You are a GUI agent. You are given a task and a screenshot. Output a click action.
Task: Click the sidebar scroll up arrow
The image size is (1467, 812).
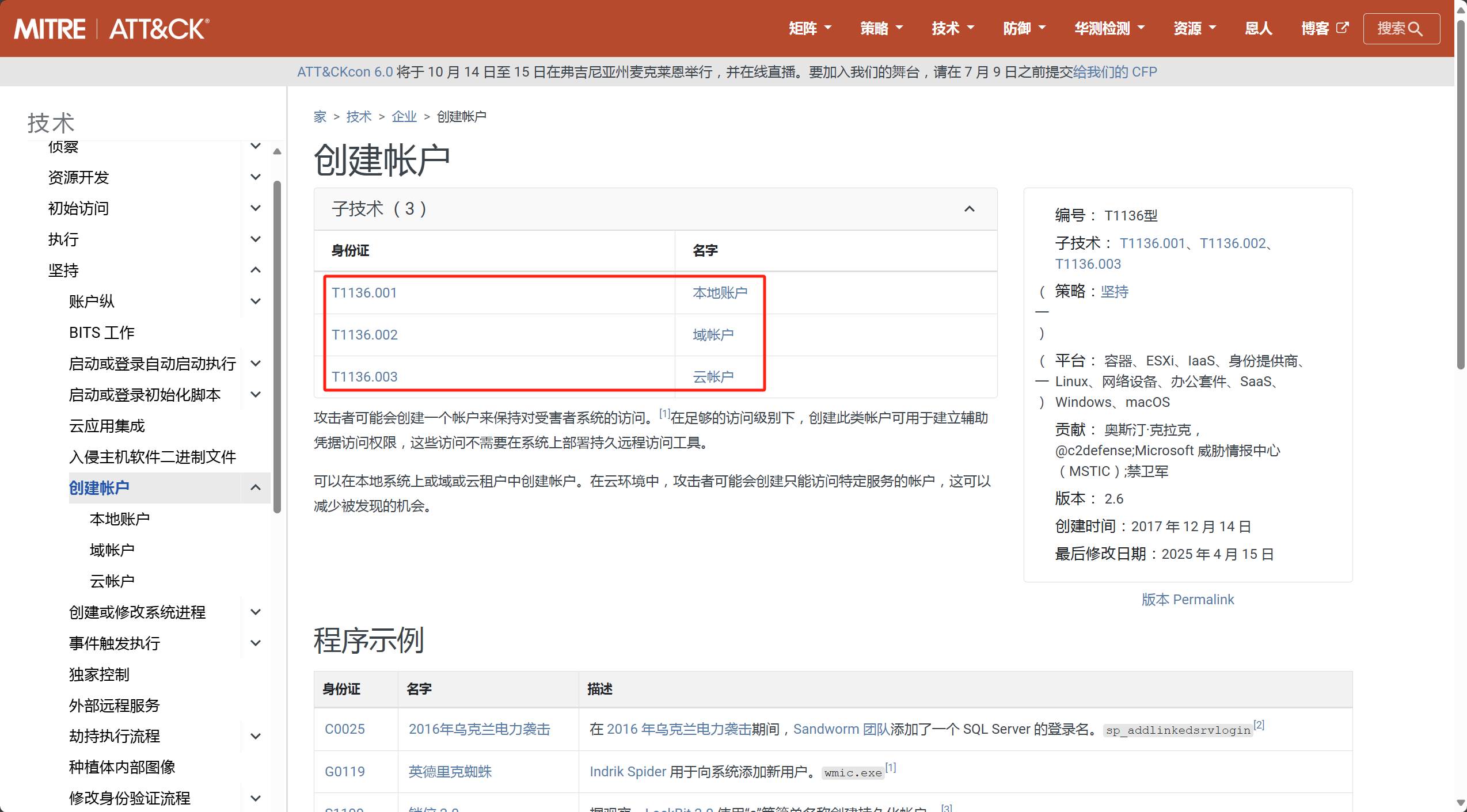click(277, 152)
